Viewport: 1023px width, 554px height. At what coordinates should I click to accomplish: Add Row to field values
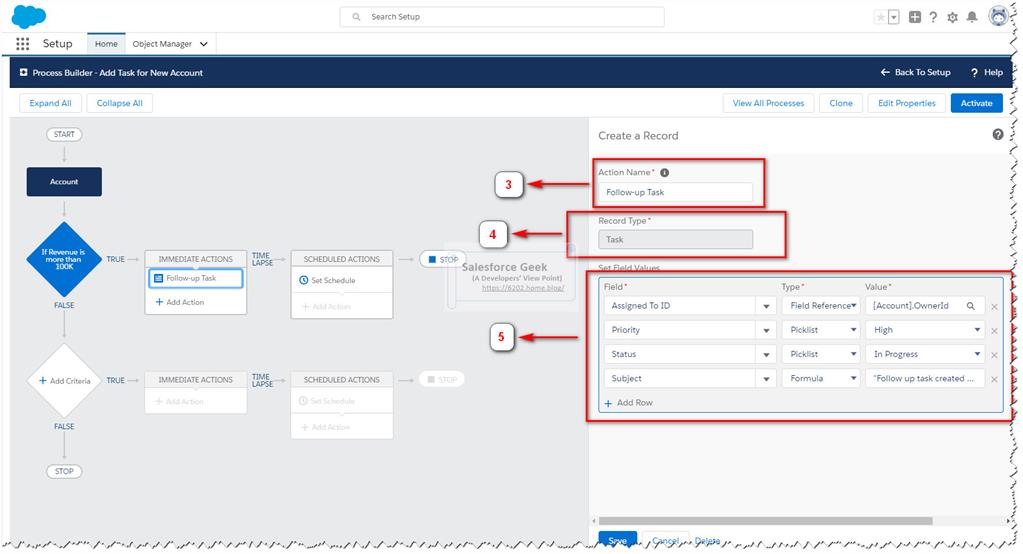point(628,403)
